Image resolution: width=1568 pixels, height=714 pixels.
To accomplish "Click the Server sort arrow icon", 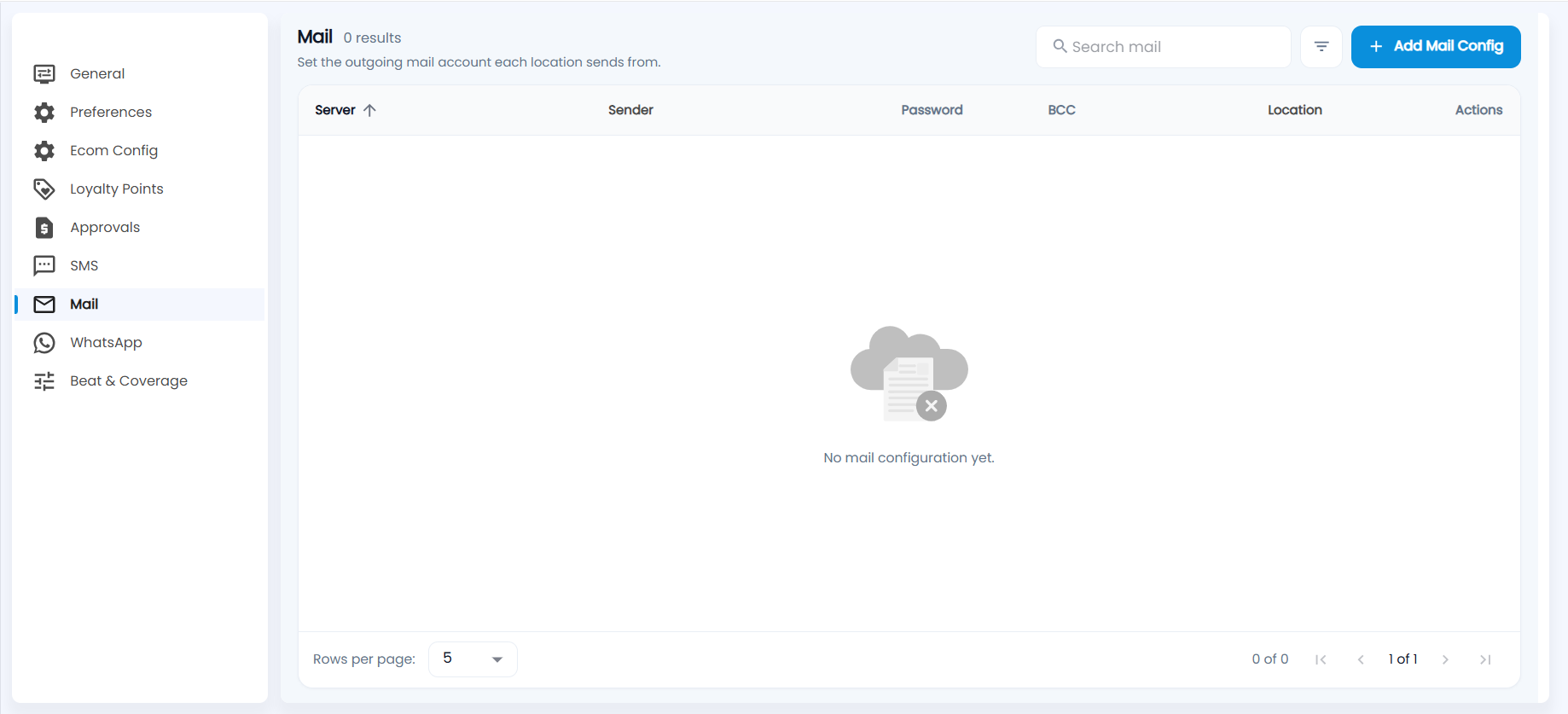I will pyautogui.click(x=369, y=110).
